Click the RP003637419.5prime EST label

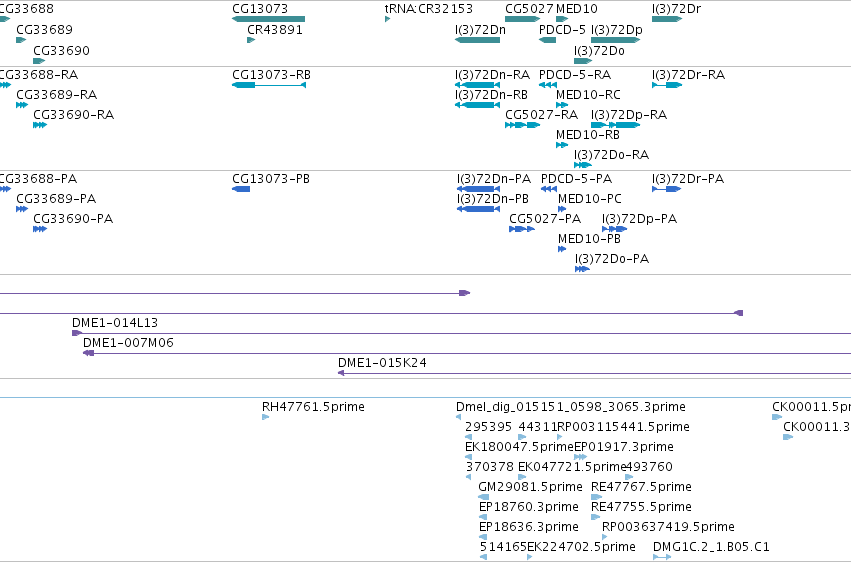668,527
